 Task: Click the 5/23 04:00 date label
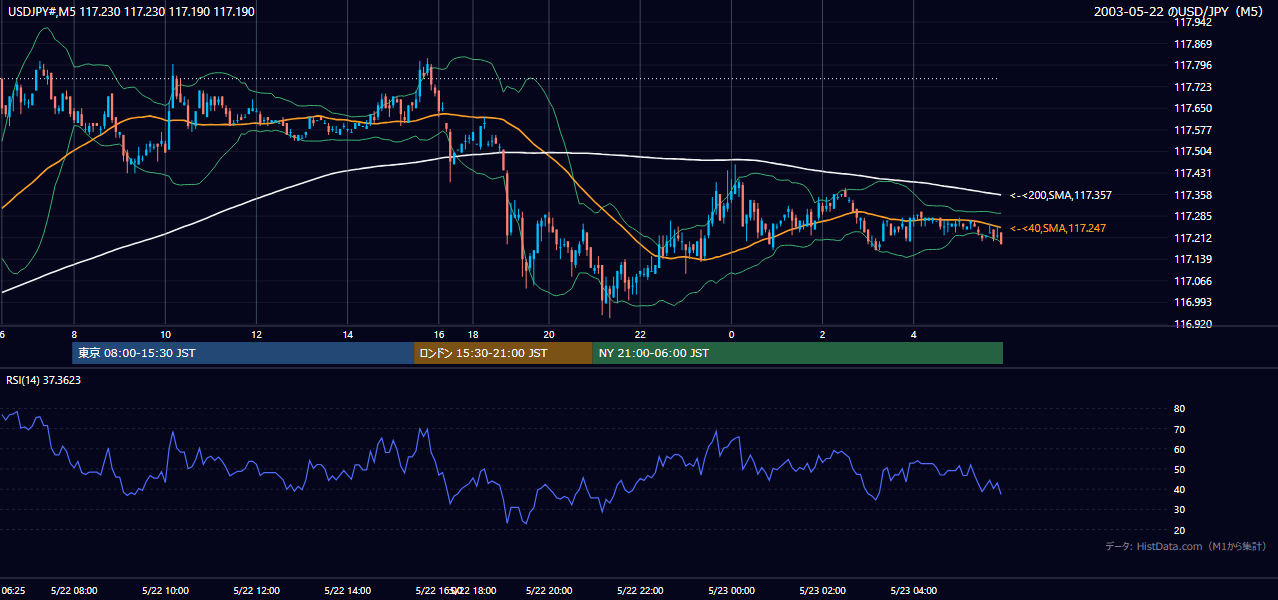click(914, 591)
